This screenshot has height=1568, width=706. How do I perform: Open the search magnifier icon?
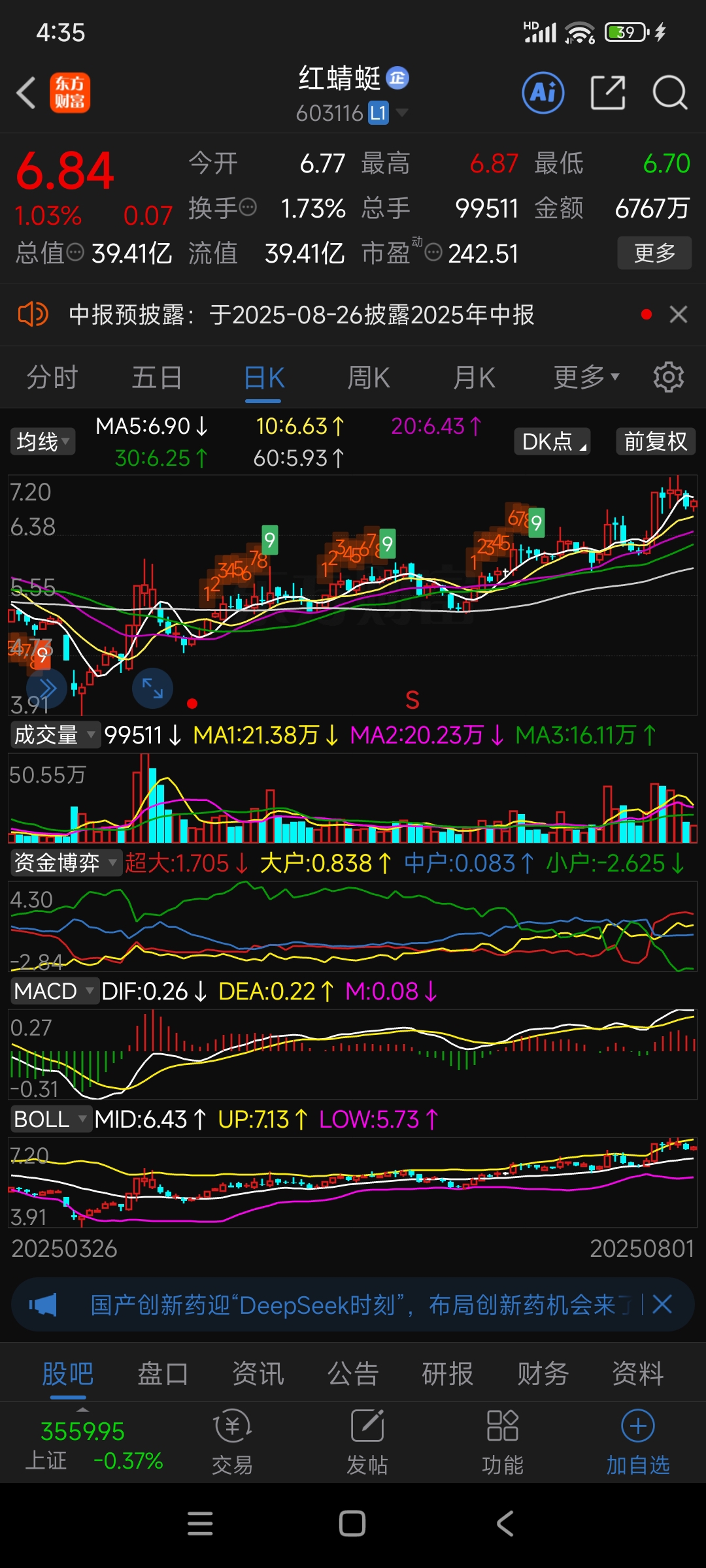click(670, 93)
